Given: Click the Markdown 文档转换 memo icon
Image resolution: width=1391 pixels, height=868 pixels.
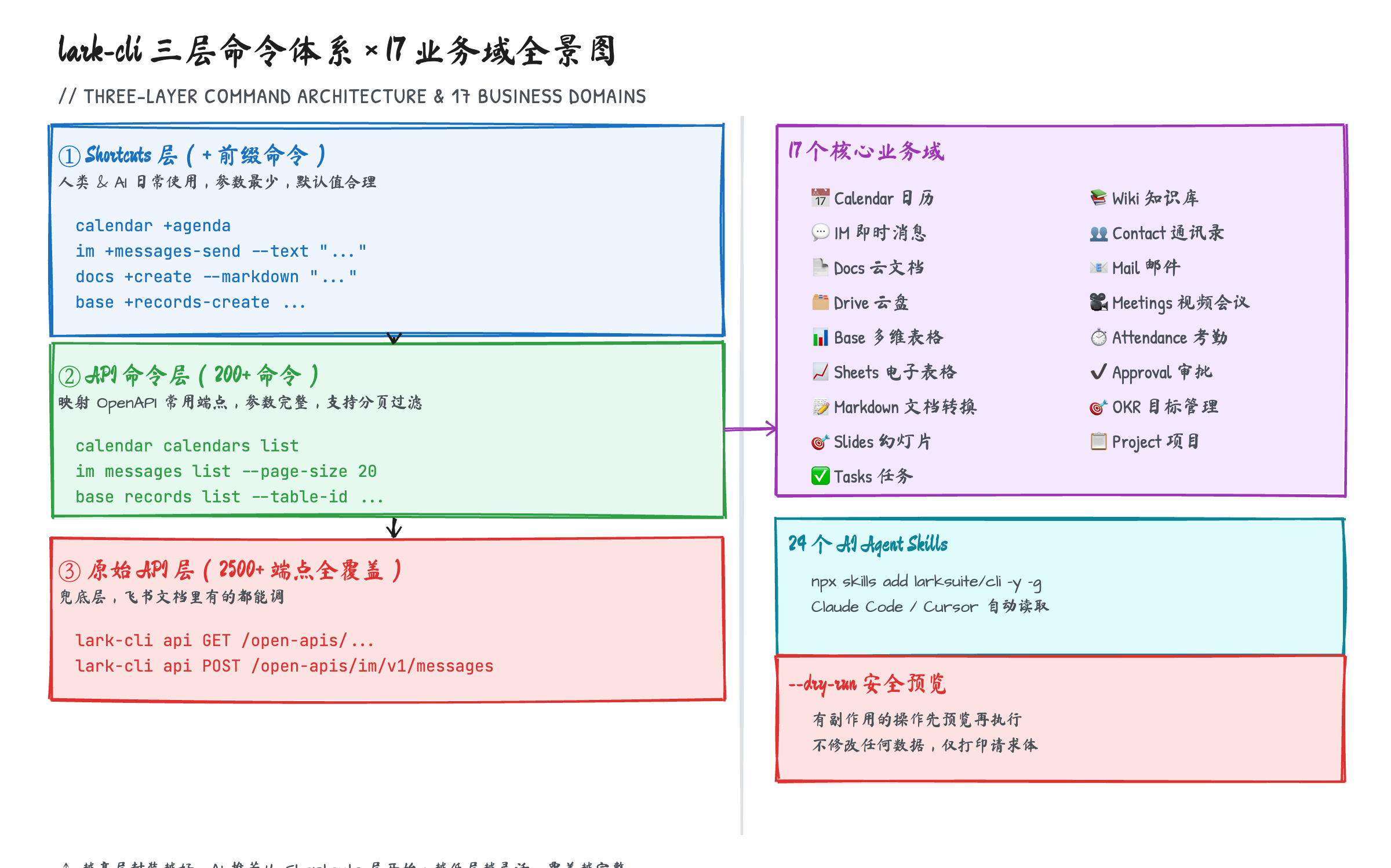Looking at the screenshot, I should tap(820, 407).
